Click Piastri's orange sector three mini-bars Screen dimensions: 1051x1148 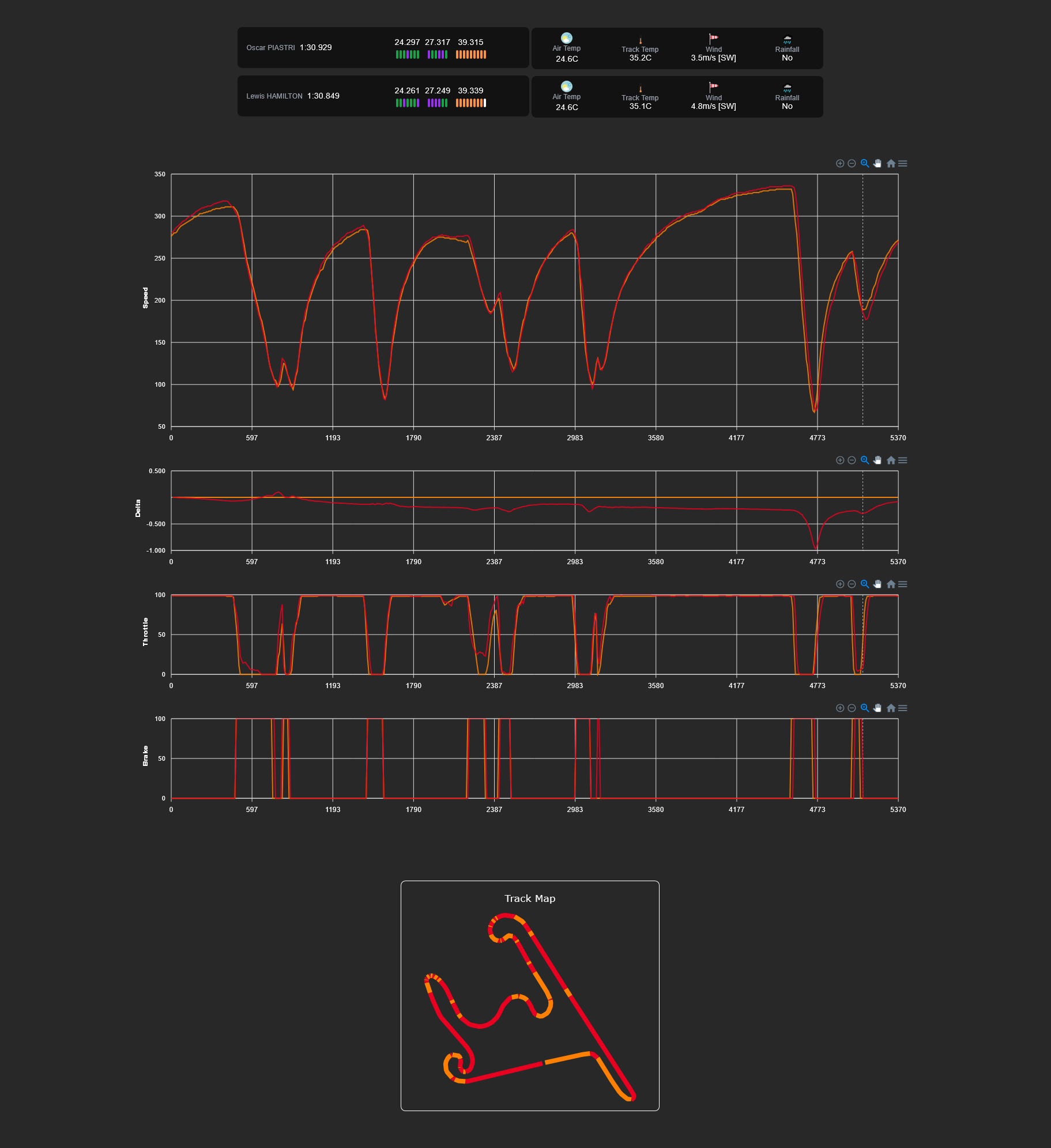point(470,55)
